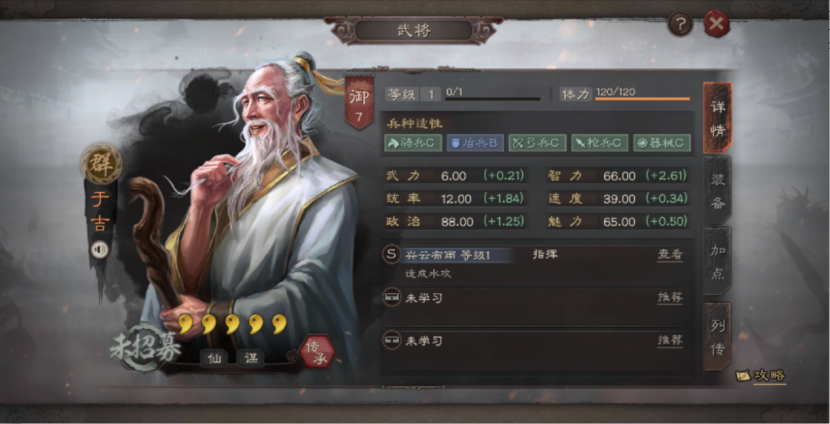This screenshot has width=830, height=424.
Task: Open the 攻略 strategy guide
Action: click(x=761, y=376)
